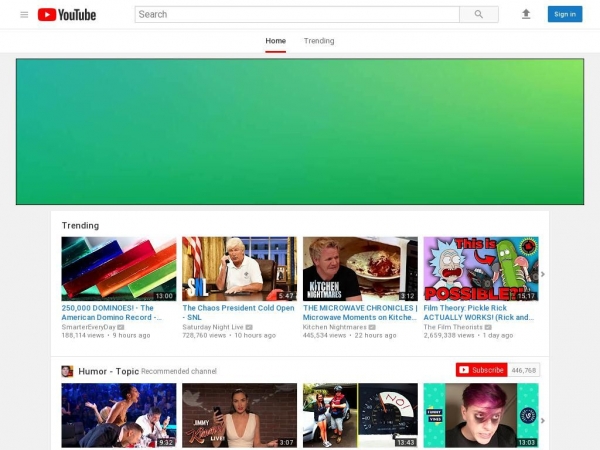The width and height of the screenshot is (600, 450).
Task: Open the Jimmy Kimmel Live video thumbnail
Action: [x=239, y=415]
